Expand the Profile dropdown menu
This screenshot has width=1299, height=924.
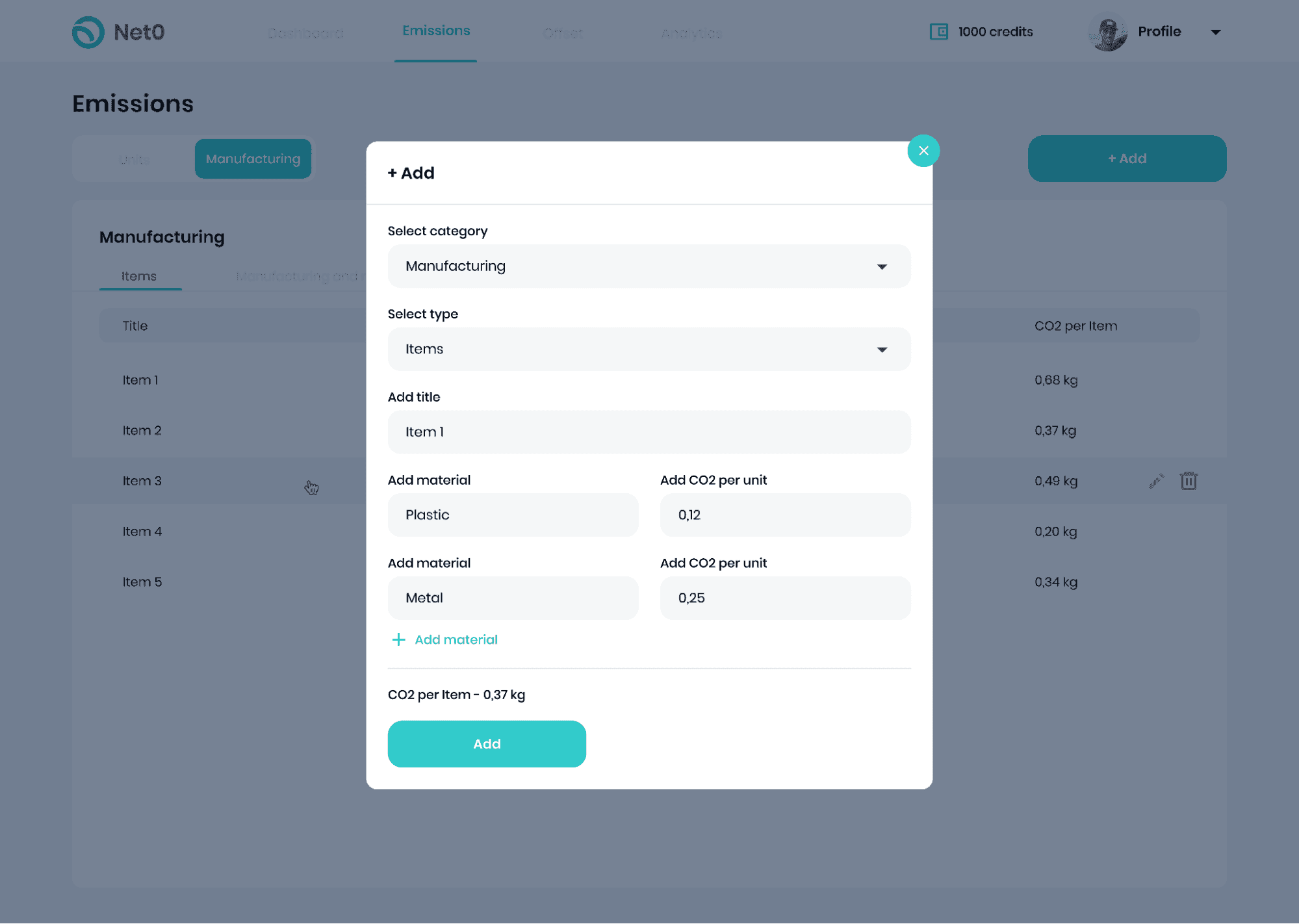click(x=1216, y=31)
